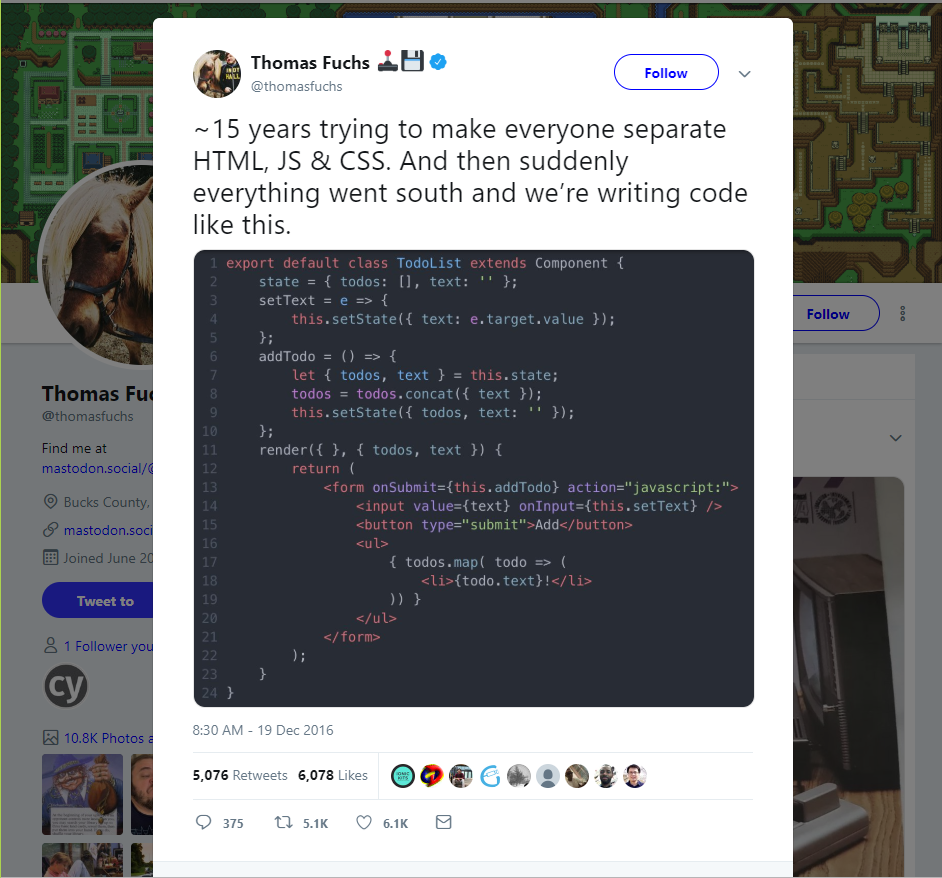The width and height of the screenshot is (942, 878).
Task: Open the tweet options chevron dropdown
Action: click(744, 73)
